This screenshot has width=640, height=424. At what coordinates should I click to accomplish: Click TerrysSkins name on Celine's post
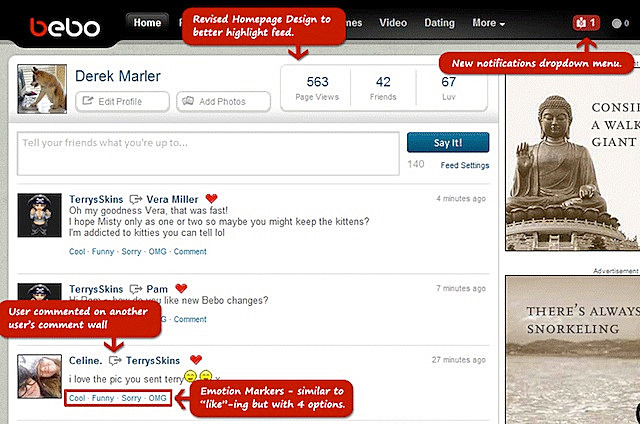click(x=153, y=360)
